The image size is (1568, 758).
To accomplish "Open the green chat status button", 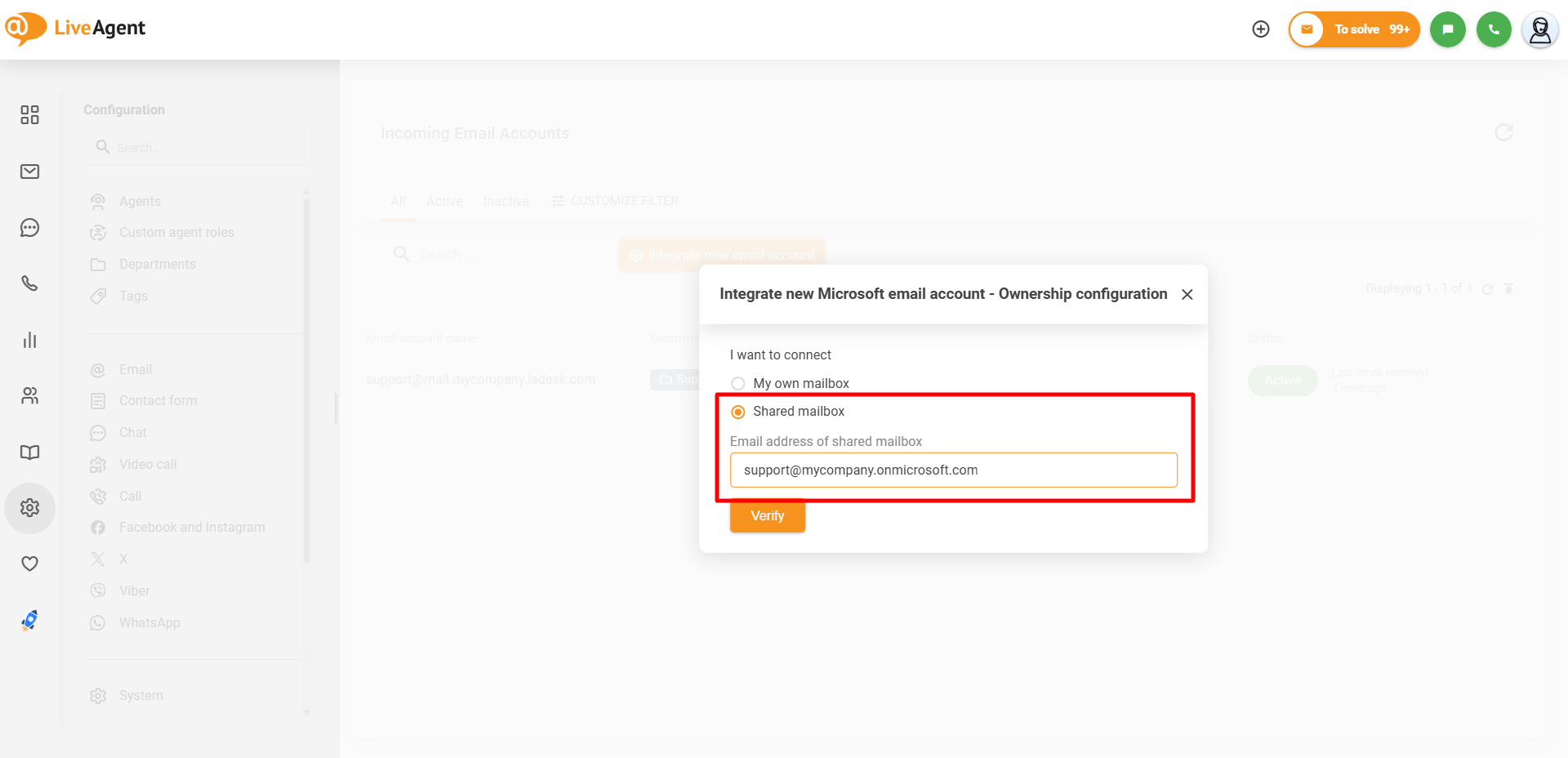I will (x=1447, y=29).
